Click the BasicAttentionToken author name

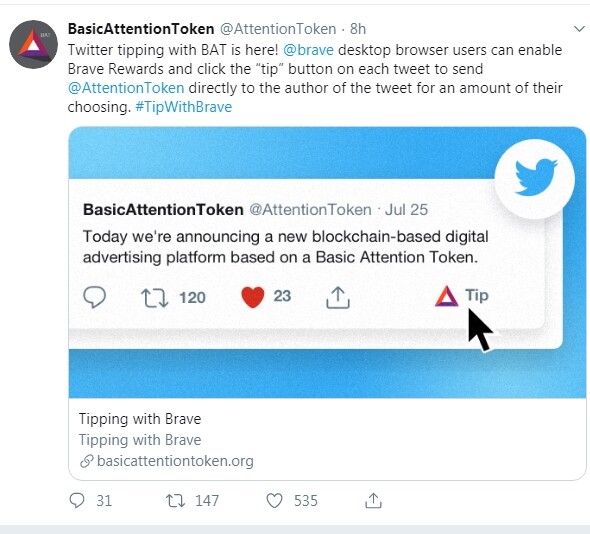pyautogui.click(x=141, y=29)
